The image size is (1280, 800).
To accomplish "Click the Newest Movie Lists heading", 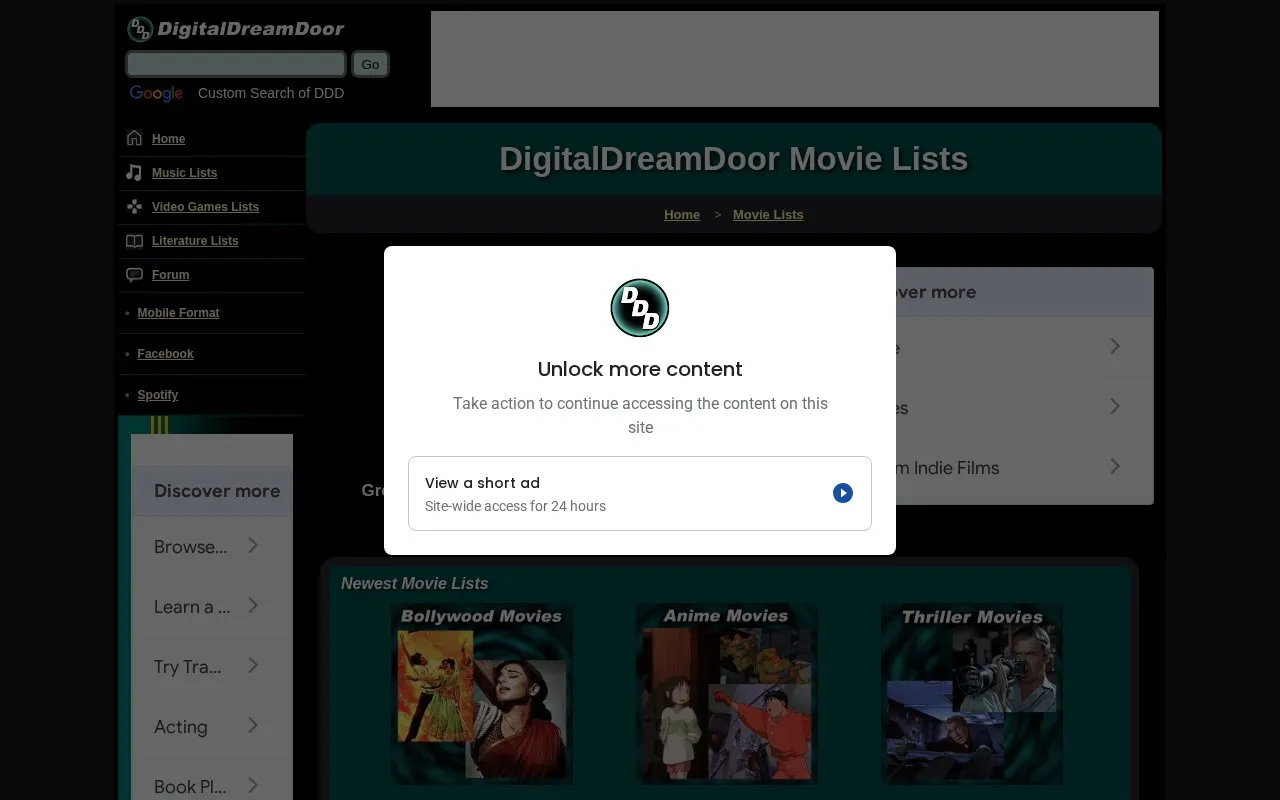I will [x=415, y=583].
